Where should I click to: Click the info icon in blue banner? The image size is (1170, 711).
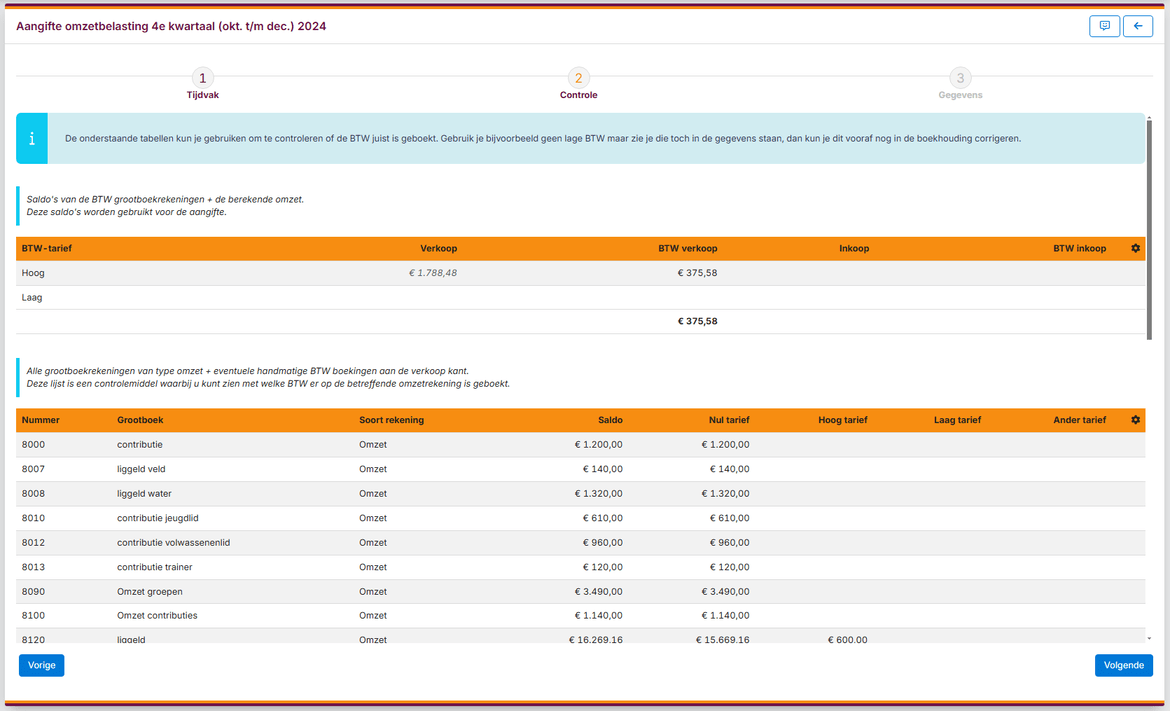(32, 139)
